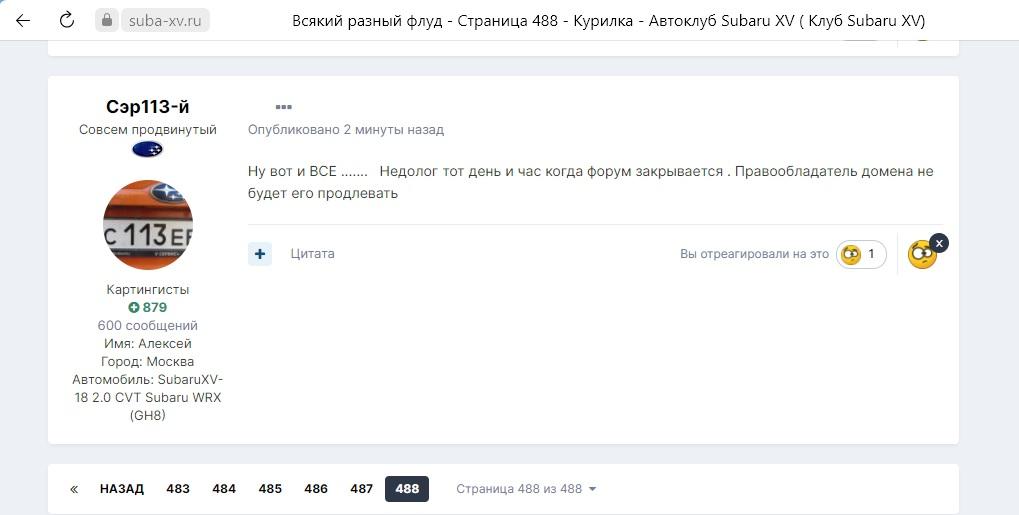Jump to first page with double chevron
The height and width of the screenshot is (515, 1019).
click(74, 489)
